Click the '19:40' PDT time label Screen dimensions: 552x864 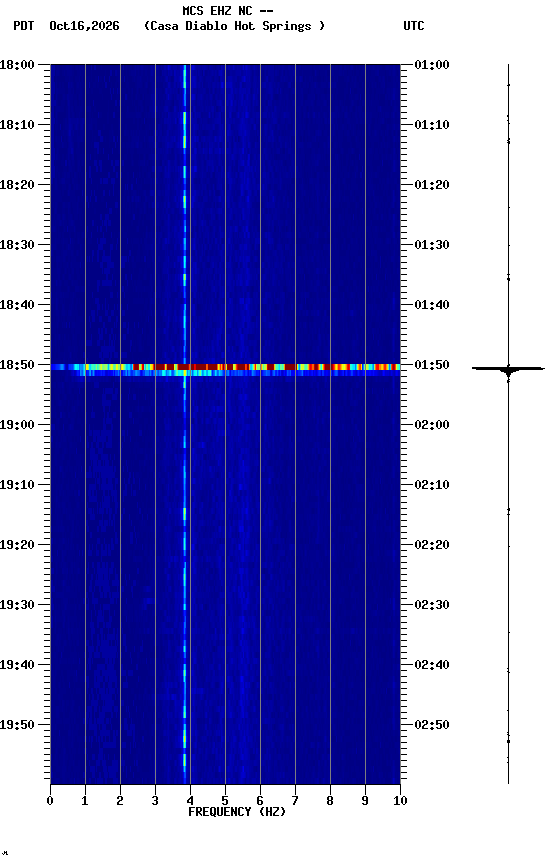(17, 665)
